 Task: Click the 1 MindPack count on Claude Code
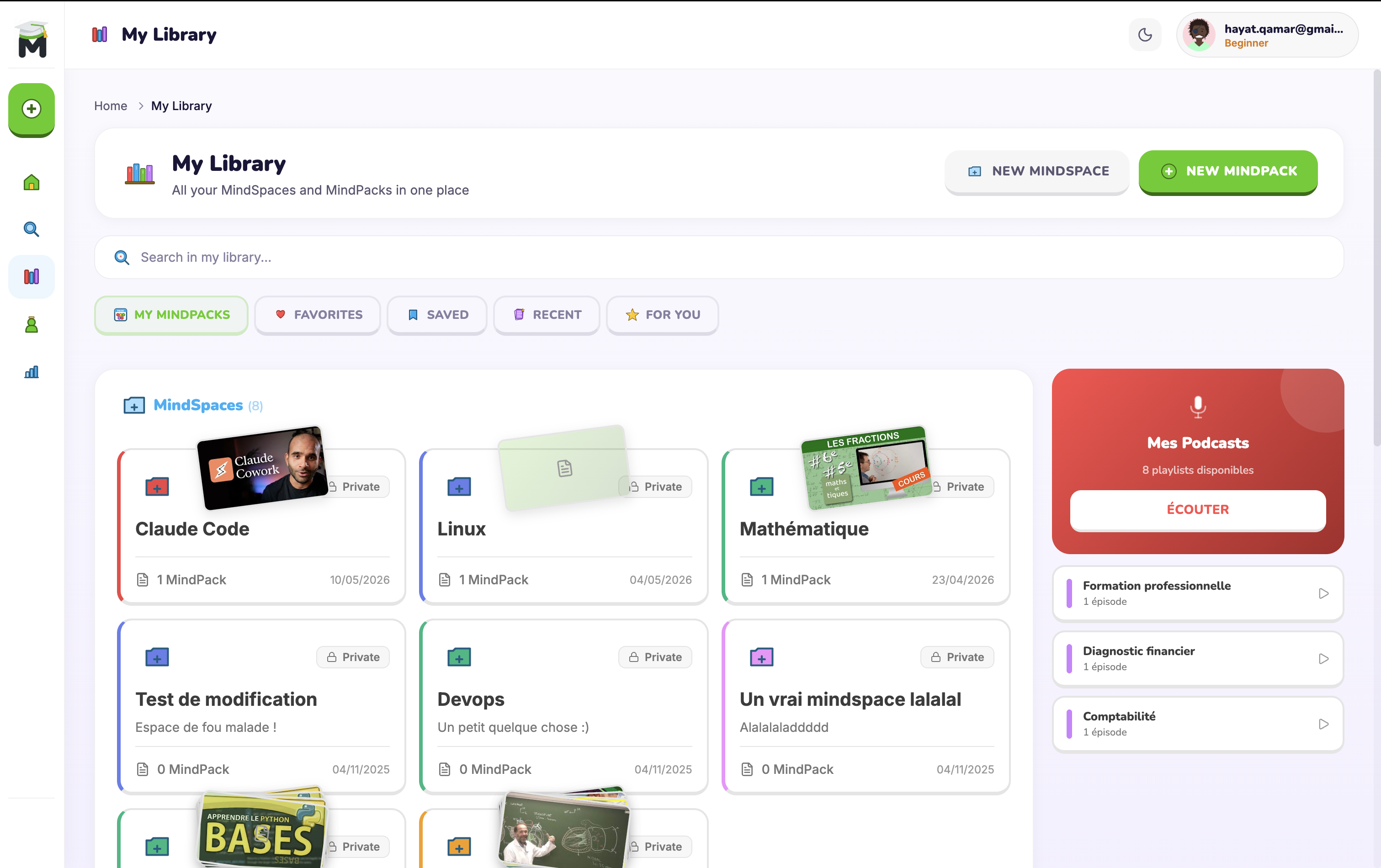click(191, 580)
